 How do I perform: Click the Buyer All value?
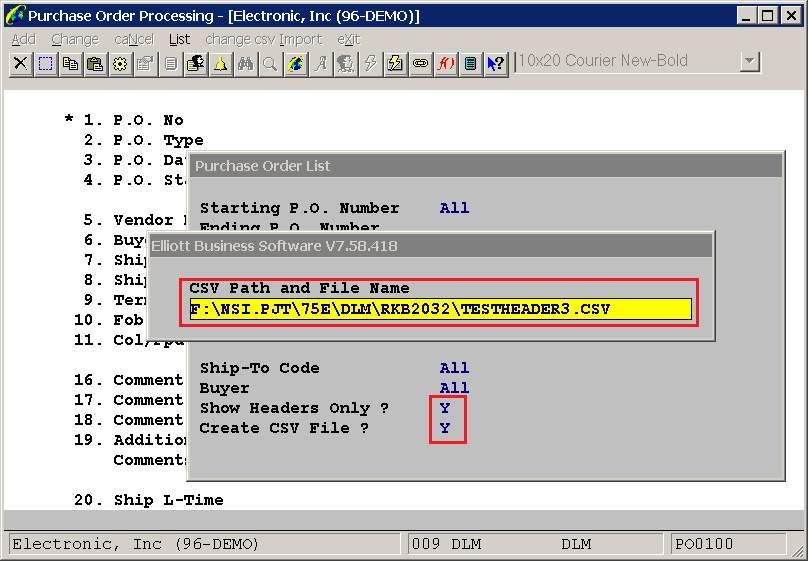coord(454,388)
